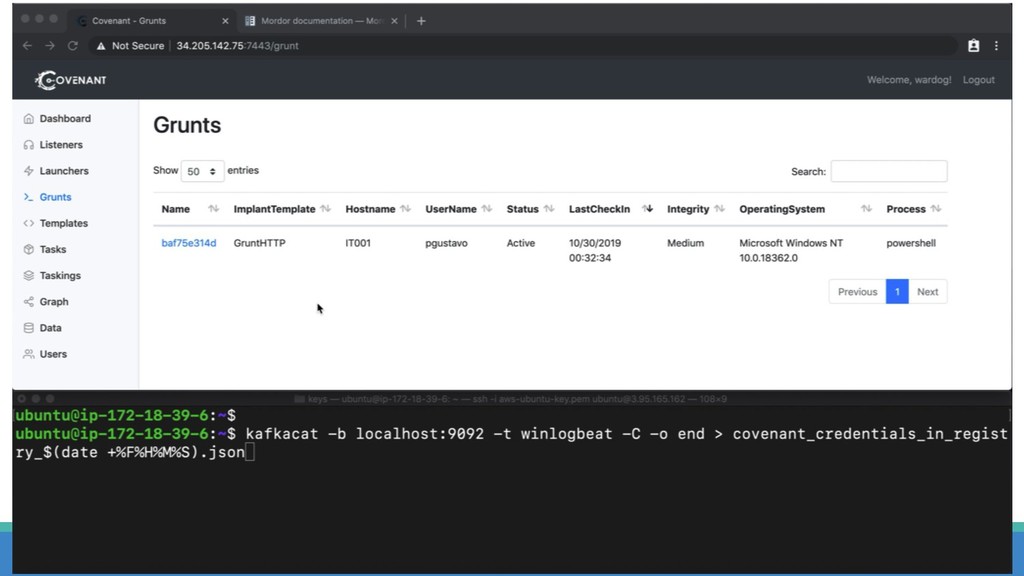Click page 1 pagination button
Screen dimensions: 1024x576
897,292
